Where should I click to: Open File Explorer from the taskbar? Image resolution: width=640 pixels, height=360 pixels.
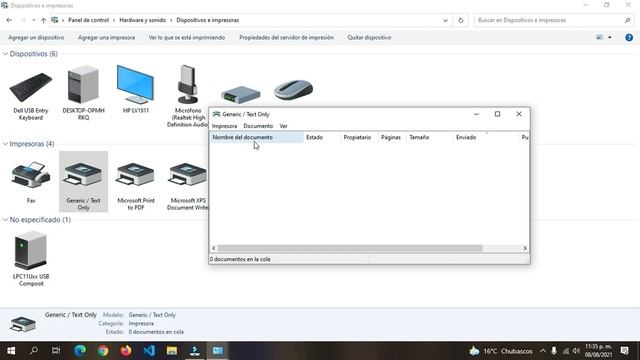point(172,351)
